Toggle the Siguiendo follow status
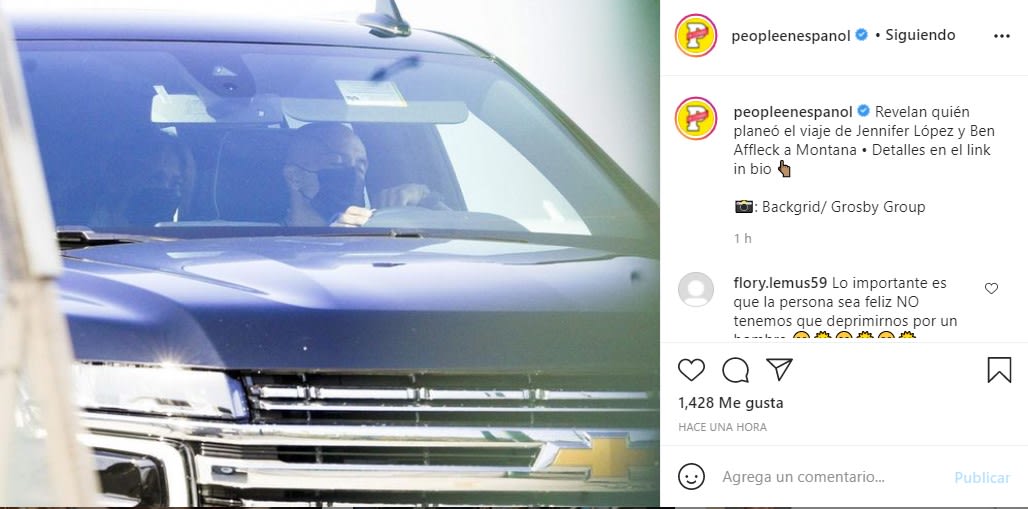 (x=920, y=35)
